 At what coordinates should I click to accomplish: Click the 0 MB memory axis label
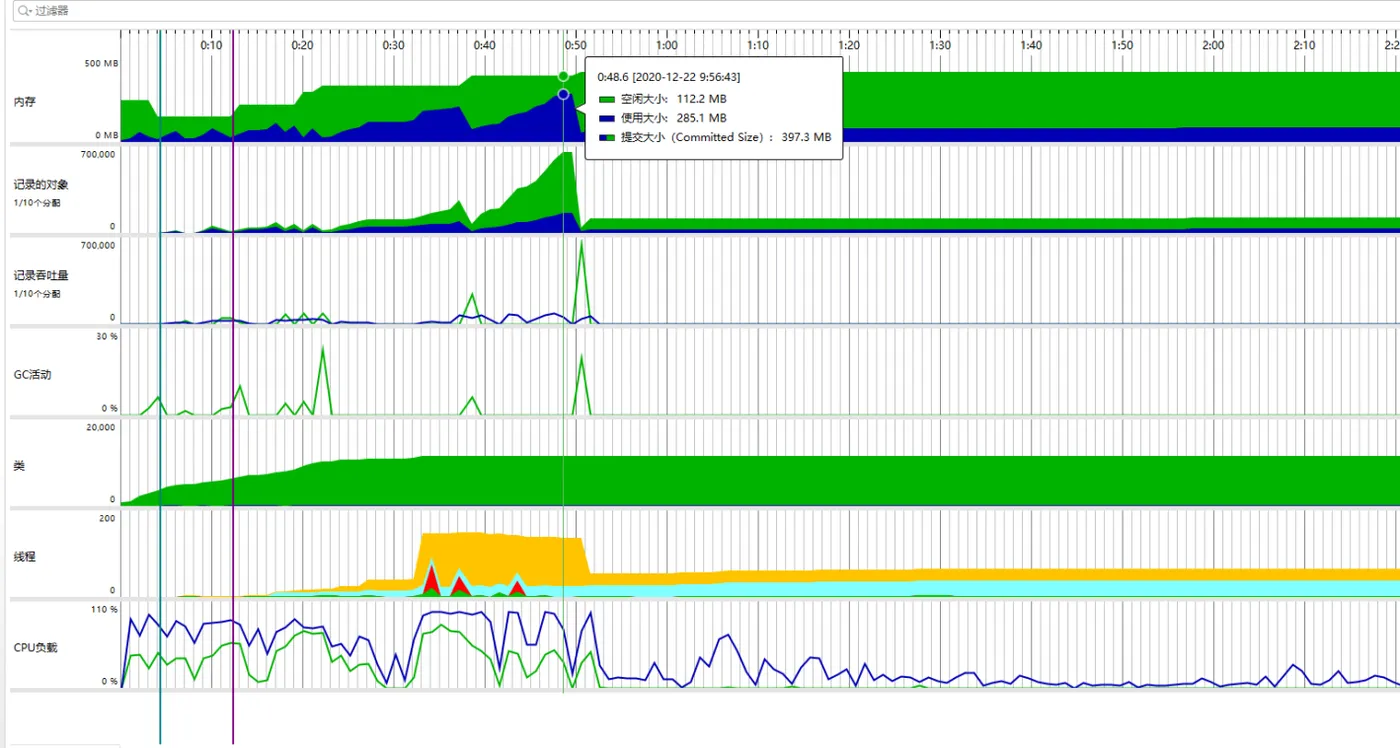106,135
